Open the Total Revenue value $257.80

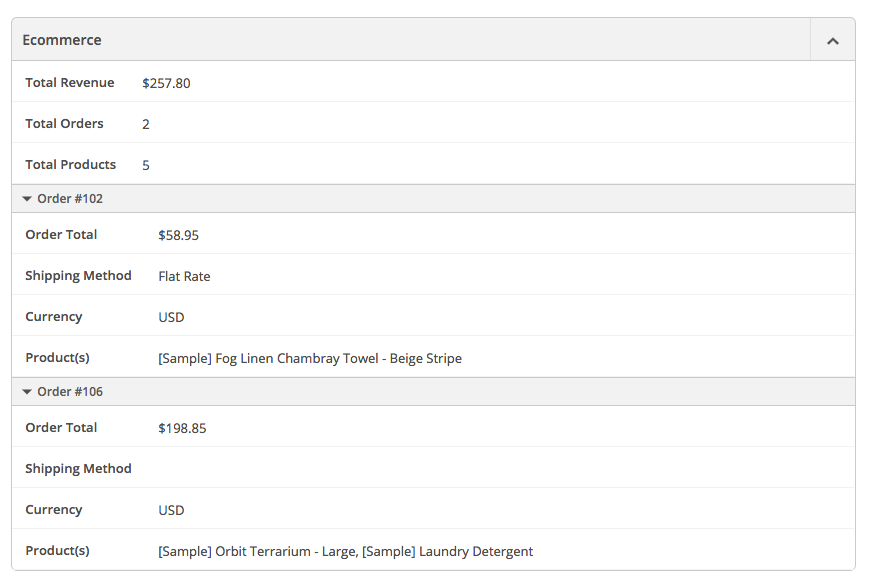166,83
